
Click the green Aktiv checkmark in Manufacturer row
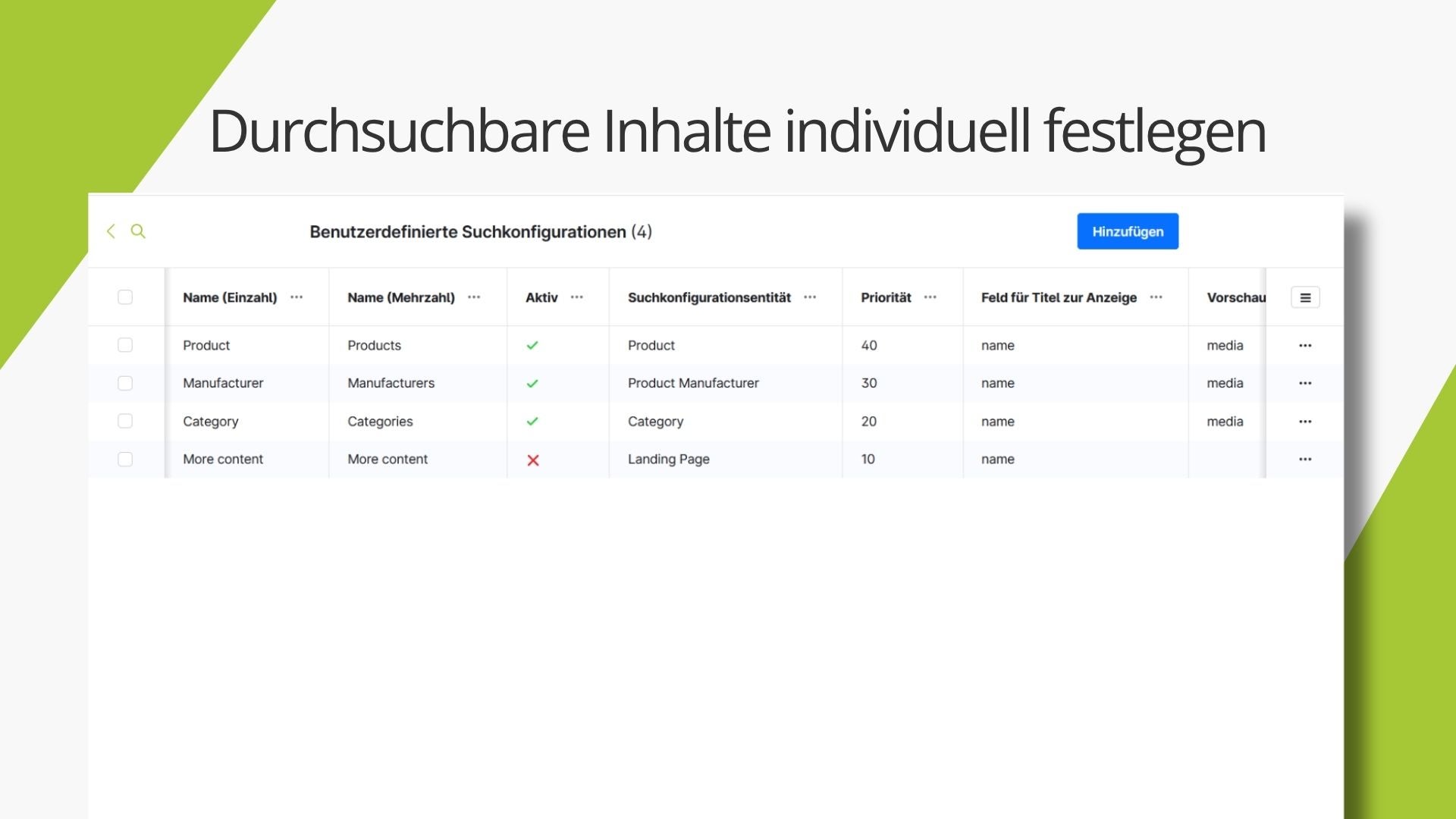[532, 384]
